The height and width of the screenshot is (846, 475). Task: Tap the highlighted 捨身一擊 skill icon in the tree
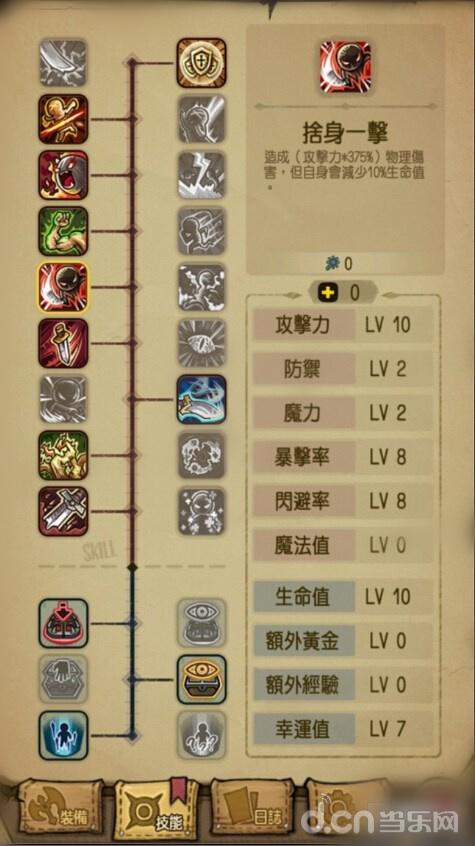click(x=63, y=287)
